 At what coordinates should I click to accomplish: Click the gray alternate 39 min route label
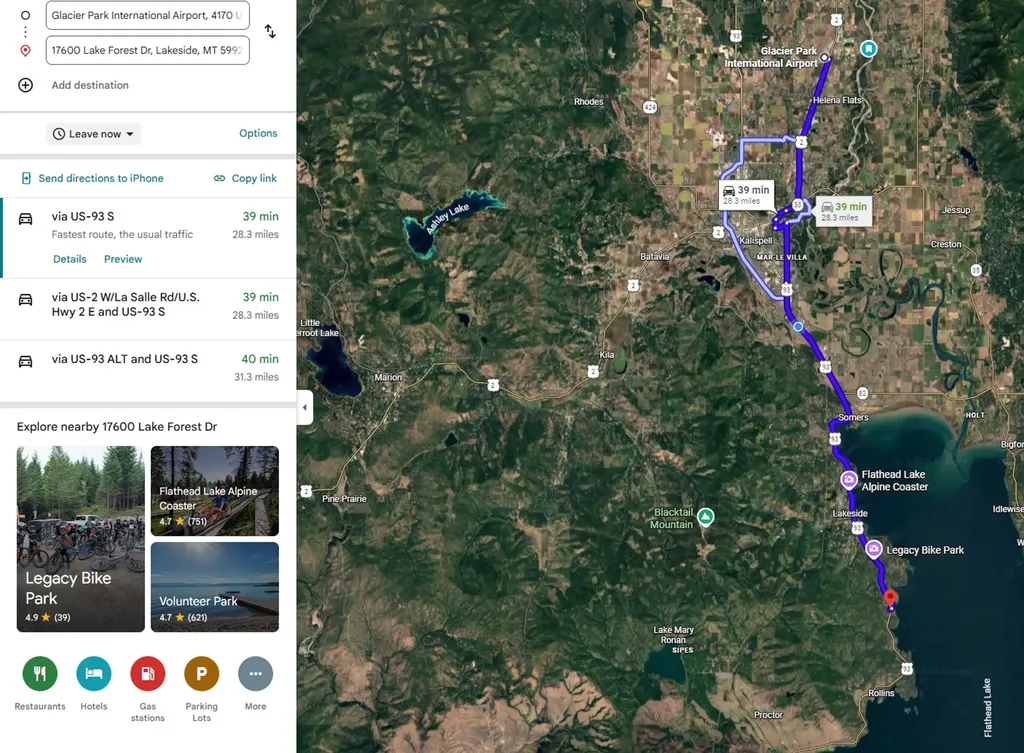tap(844, 211)
